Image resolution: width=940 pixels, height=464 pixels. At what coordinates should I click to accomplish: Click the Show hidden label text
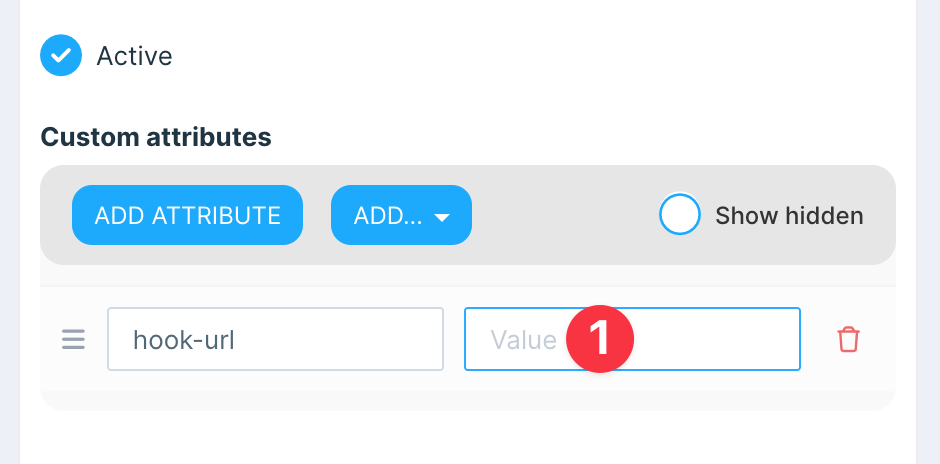789,215
